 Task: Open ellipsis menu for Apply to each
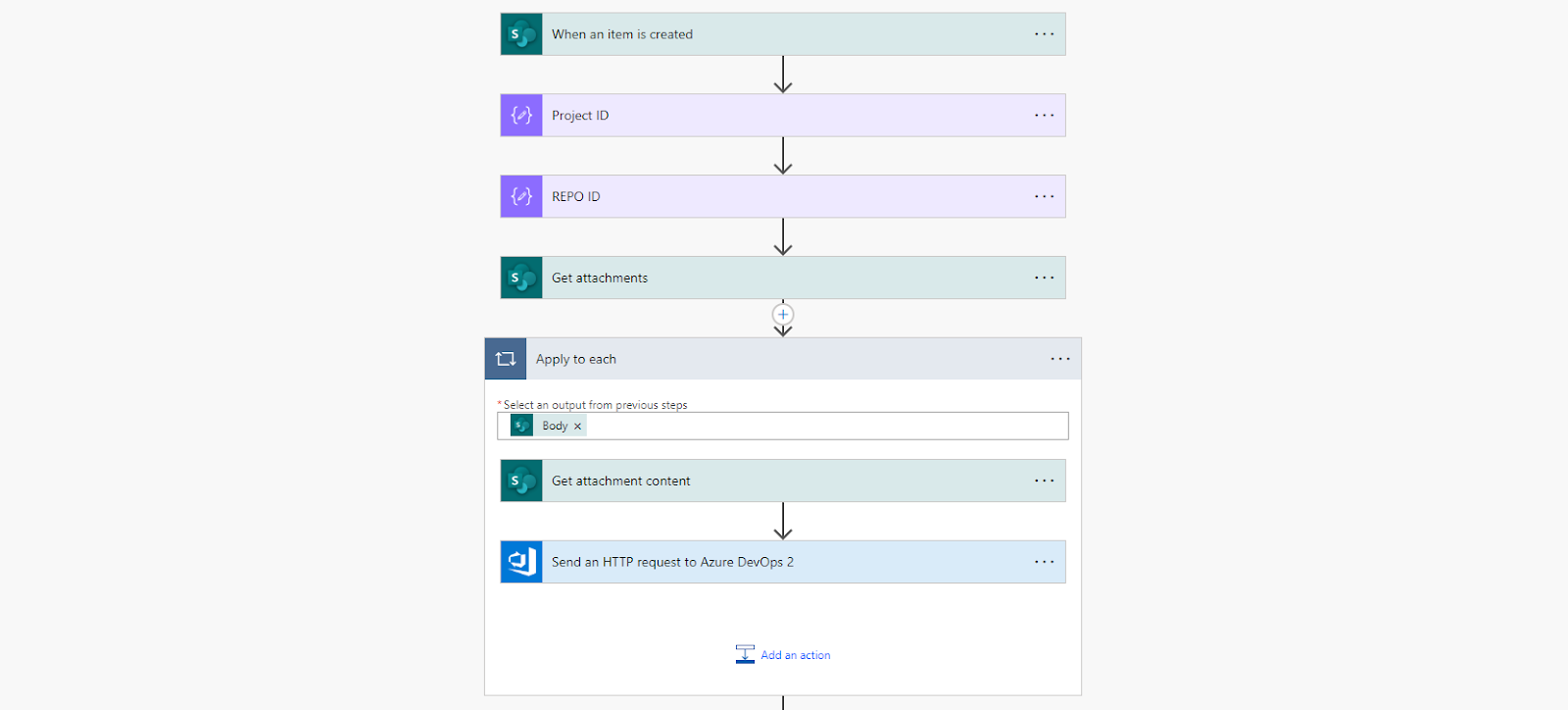tap(1060, 359)
